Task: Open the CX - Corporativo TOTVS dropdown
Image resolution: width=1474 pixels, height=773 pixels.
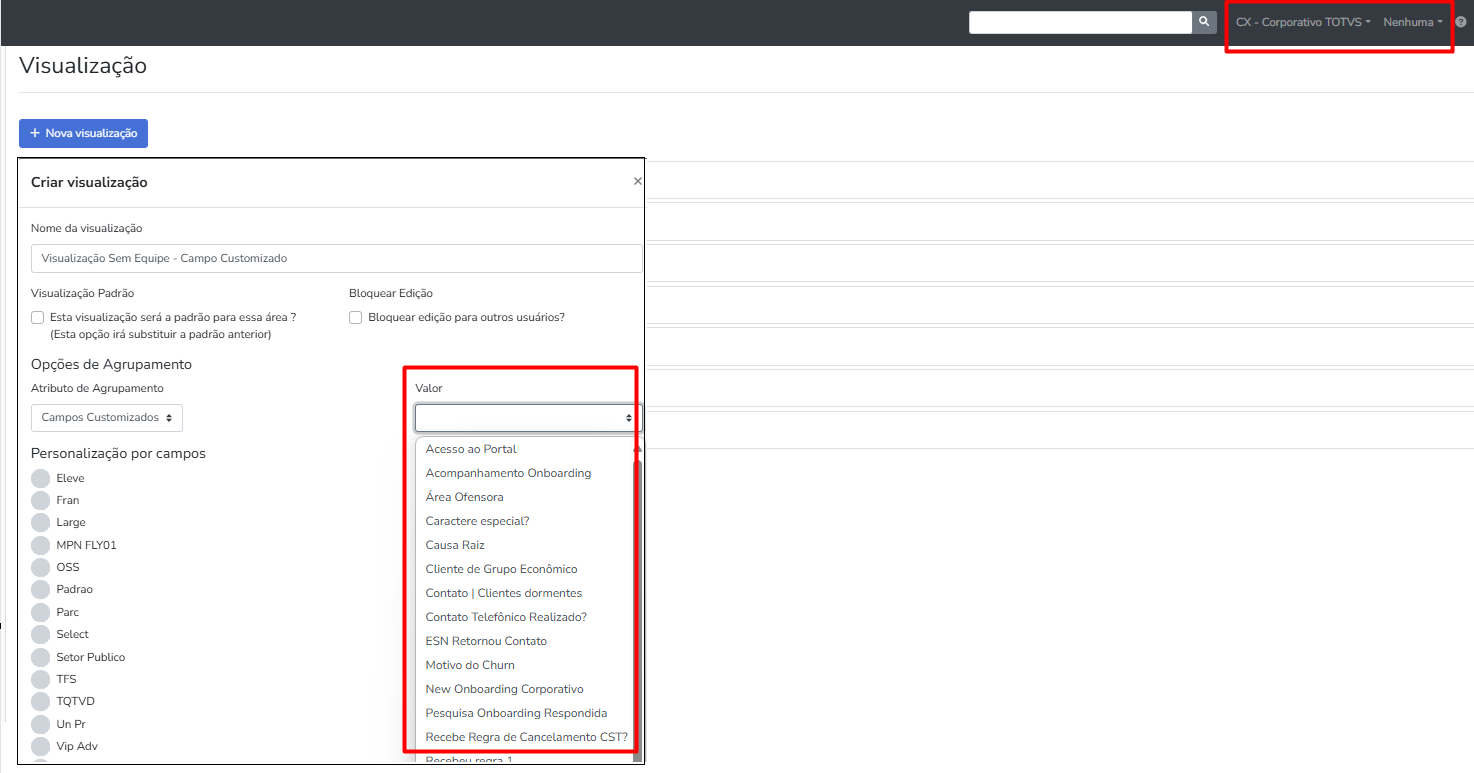Action: click(x=1303, y=22)
